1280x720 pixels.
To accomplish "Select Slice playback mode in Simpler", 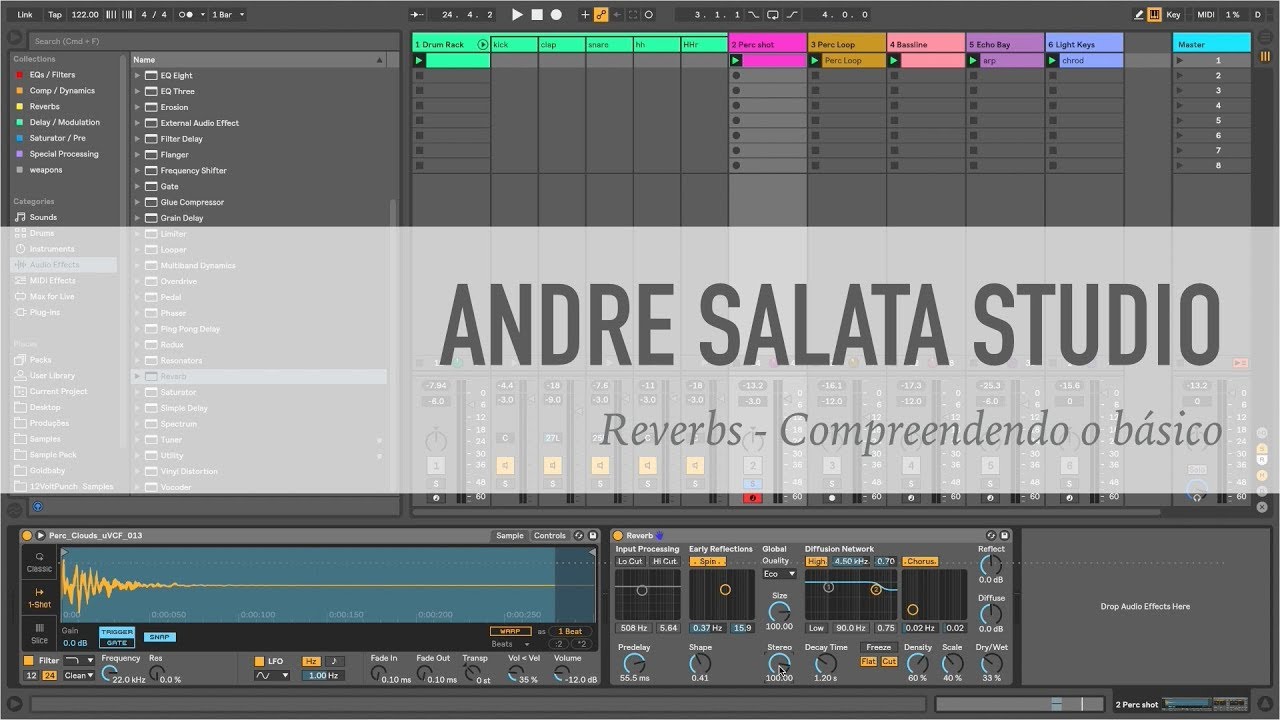I will tap(40, 633).
